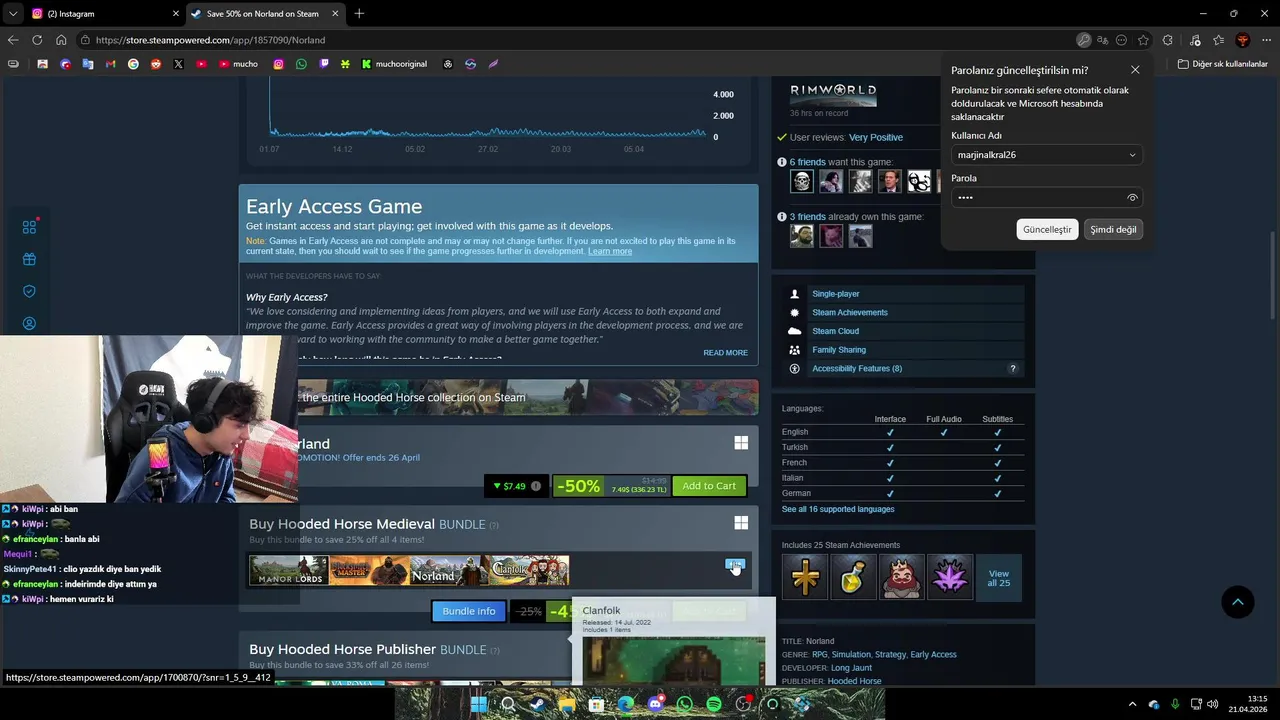Open the browser profile avatar
Image resolution: width=1280 pixels, height=720 pixels.
click(1243, 40)
